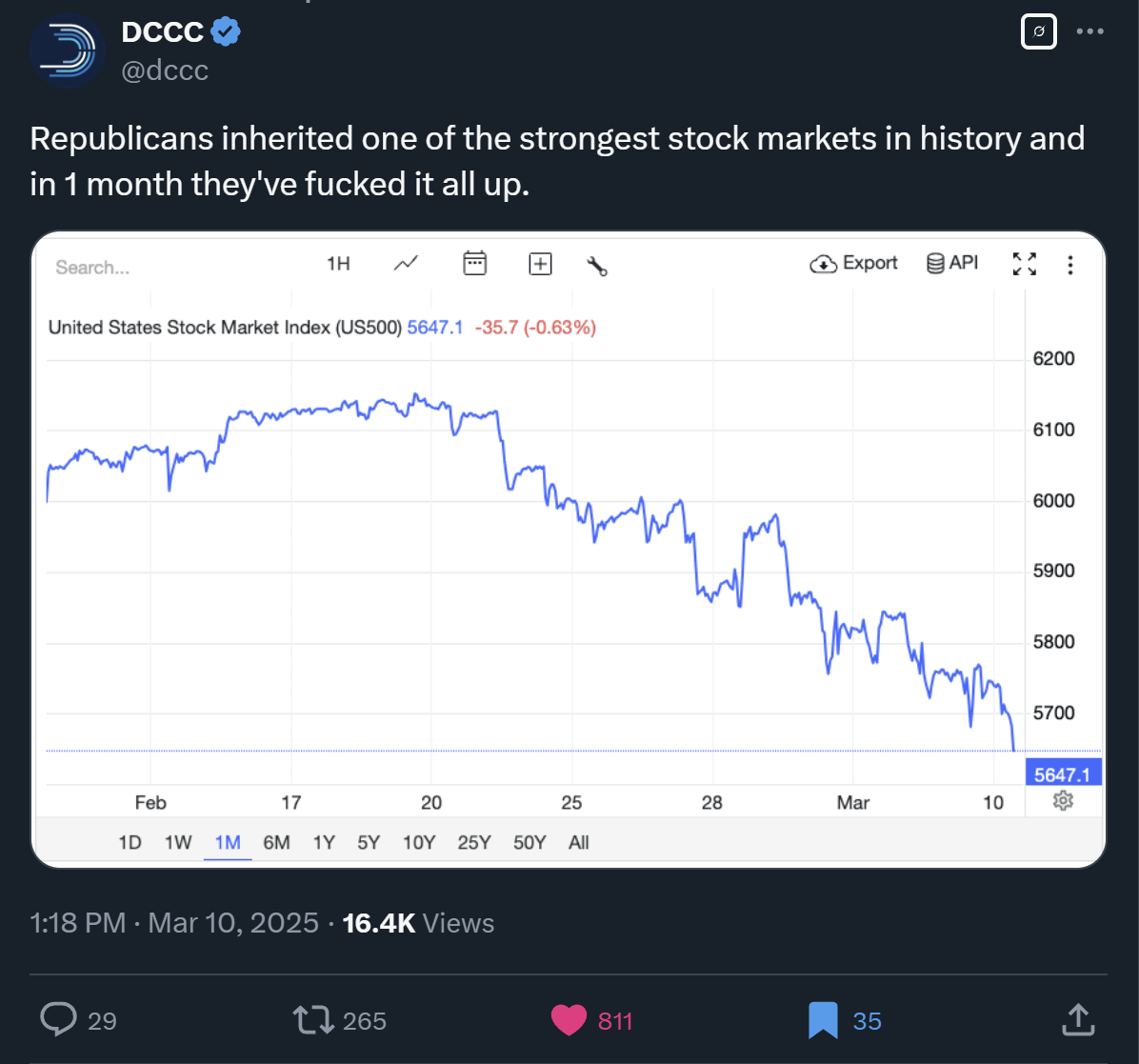Click the reply comment icon
The image size is (1139, 1064).
pos(58,1019)
